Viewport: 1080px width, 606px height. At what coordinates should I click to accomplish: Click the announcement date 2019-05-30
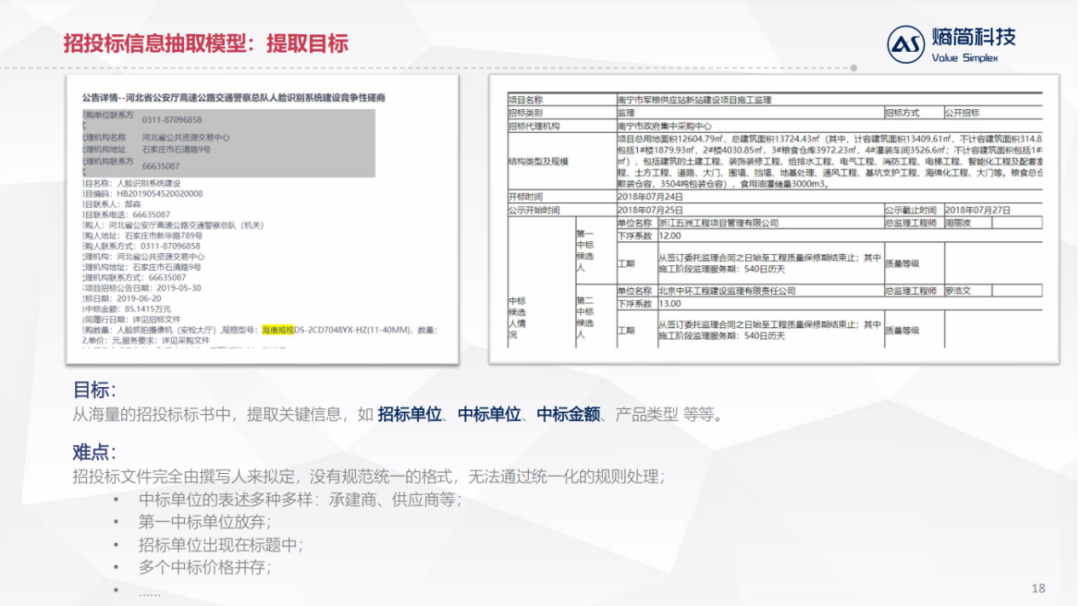[178, 288]
